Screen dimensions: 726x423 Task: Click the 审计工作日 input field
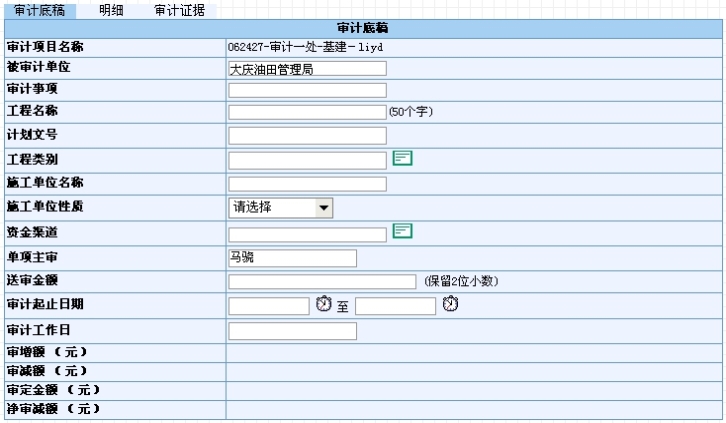(x=292, y=330)
